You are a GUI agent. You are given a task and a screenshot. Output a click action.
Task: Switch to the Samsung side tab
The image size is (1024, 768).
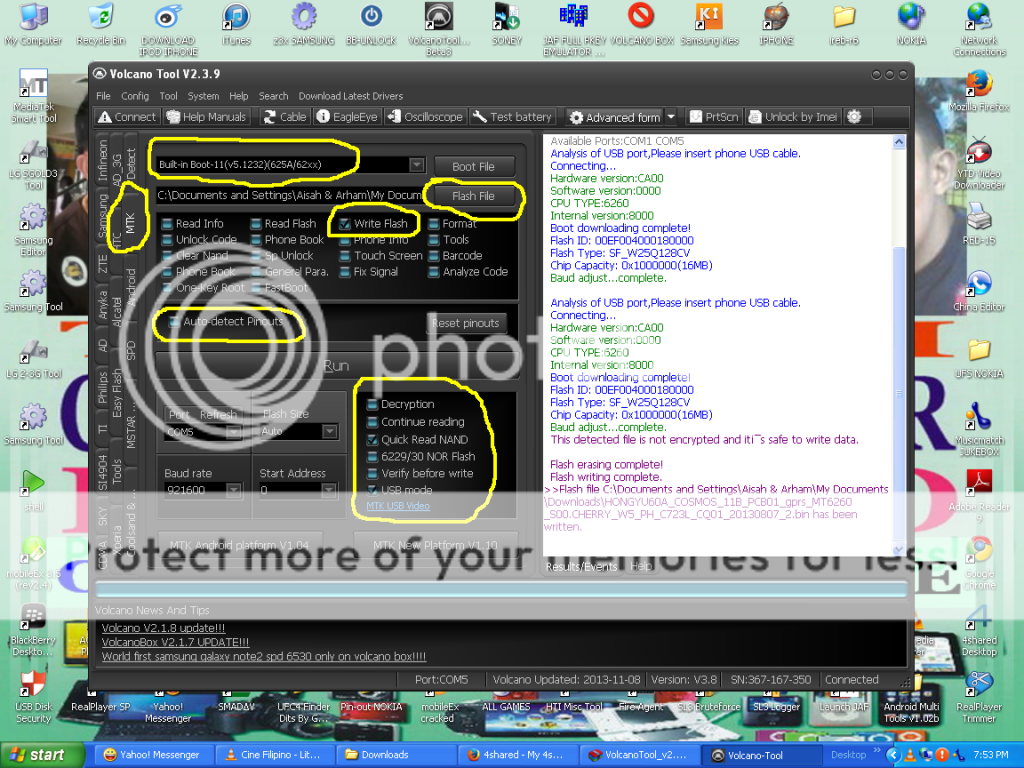[x=103, y=217]
